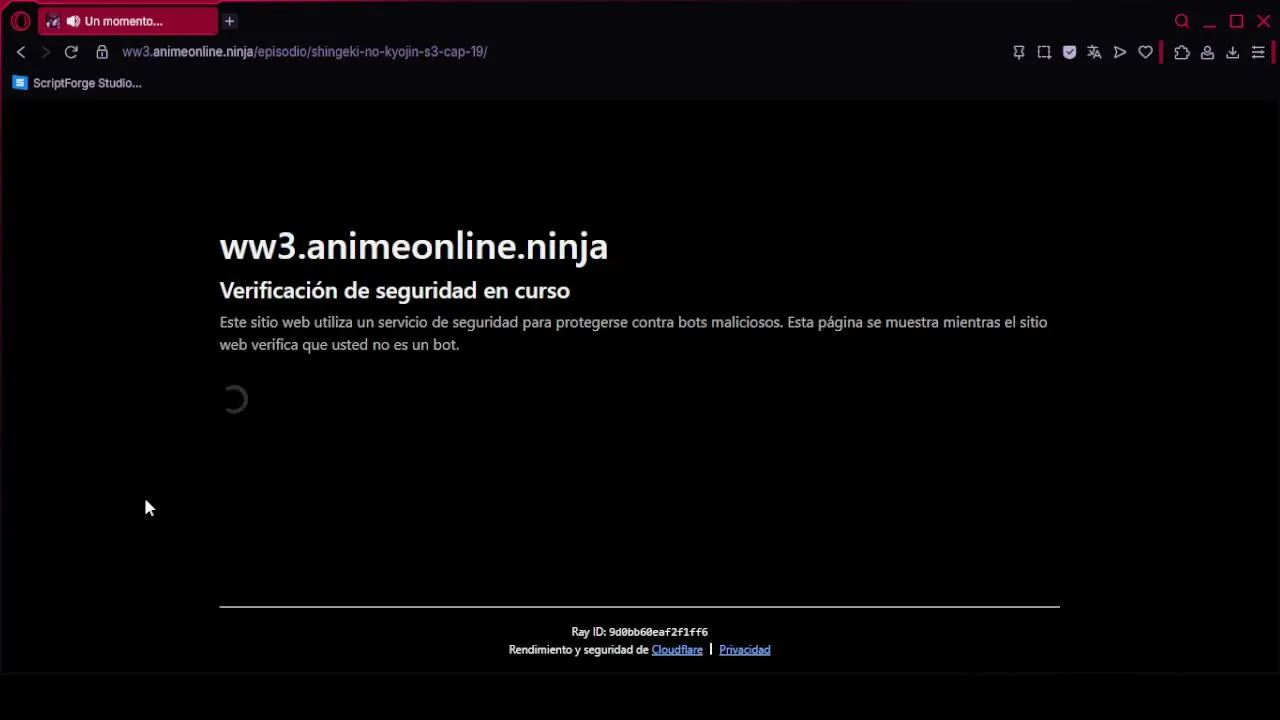Open the ad blocker shield icon
Screen dimensions: 1280x720
(1069, 52)
